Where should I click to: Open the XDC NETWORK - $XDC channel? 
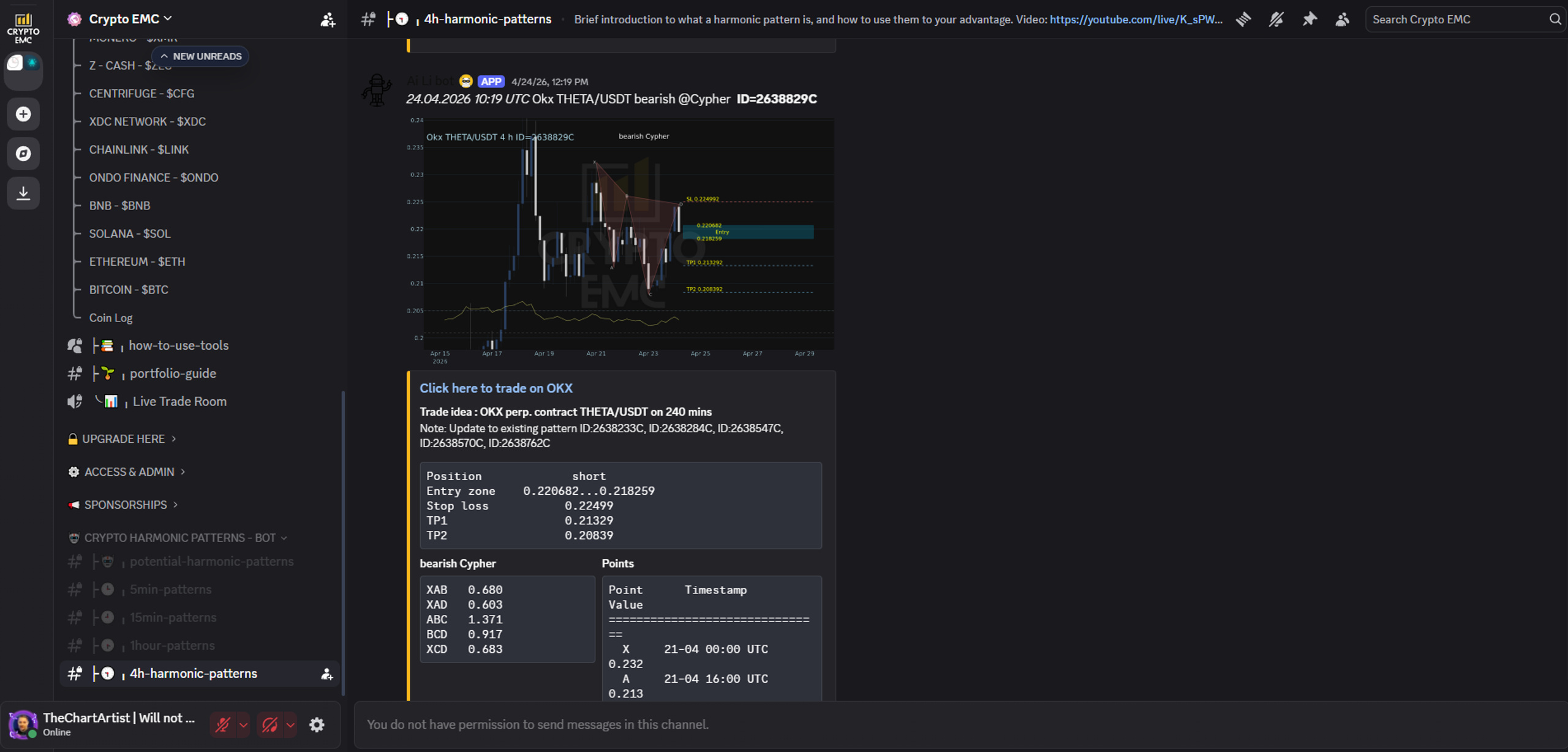pos(148,122)
